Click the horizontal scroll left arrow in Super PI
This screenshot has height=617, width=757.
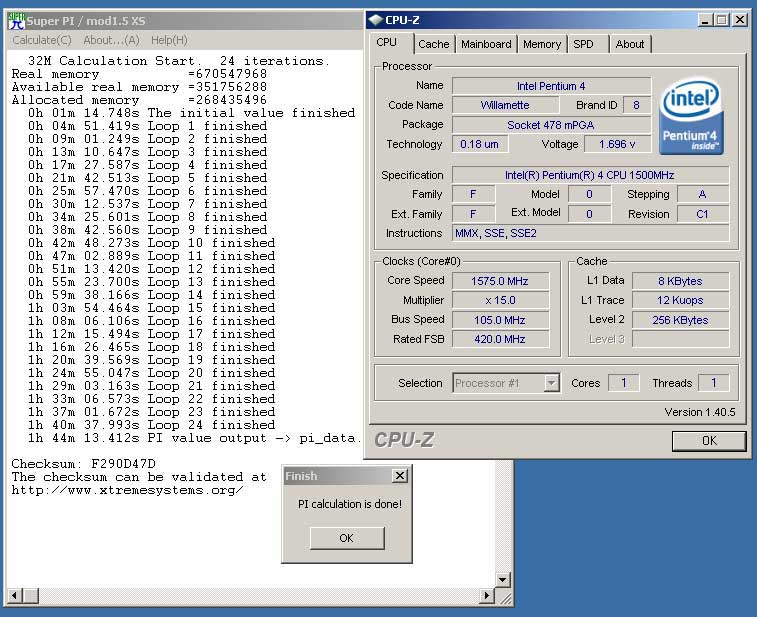coord(14,596)
